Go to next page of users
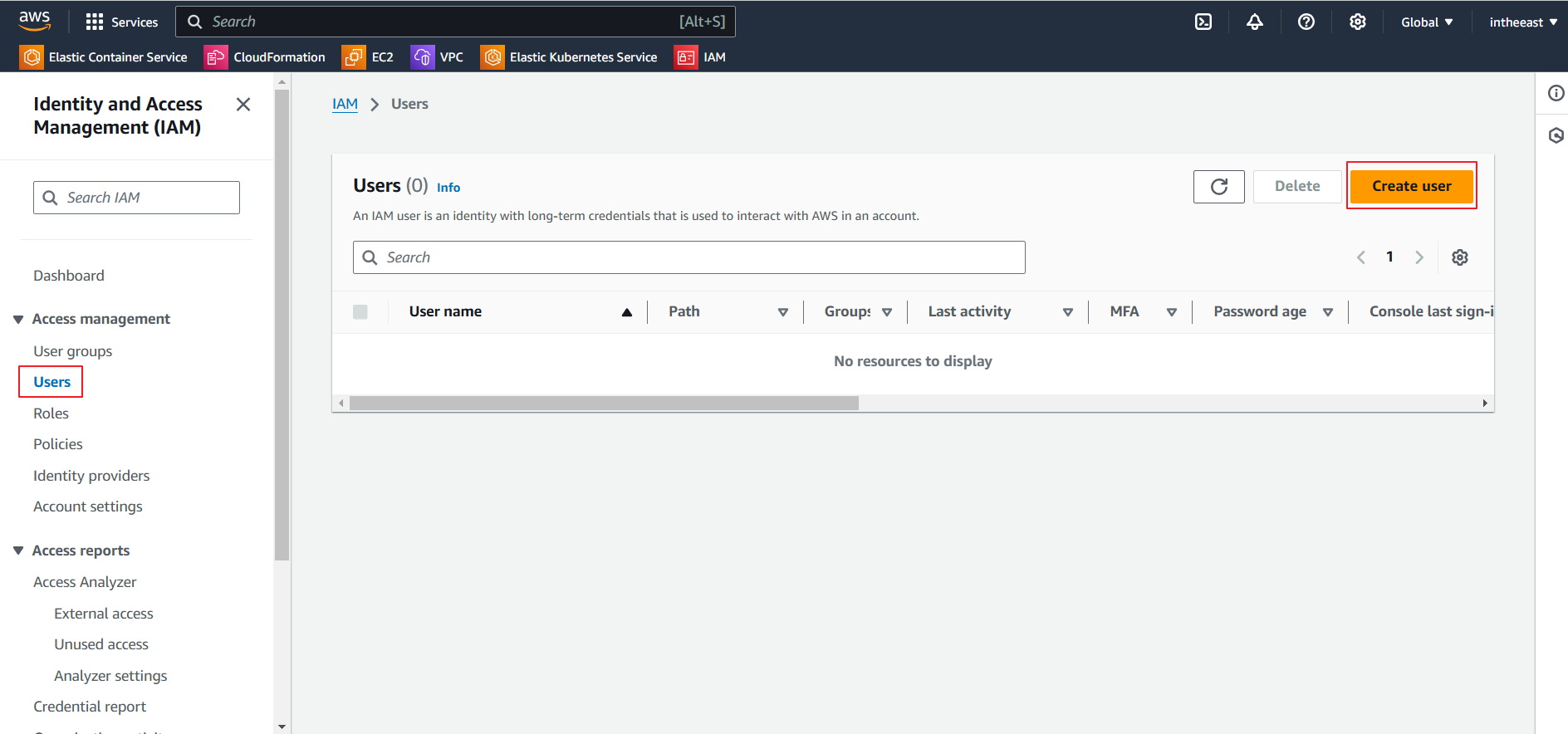This screenshot has width=1568, height=734. tap(1419, 257)
